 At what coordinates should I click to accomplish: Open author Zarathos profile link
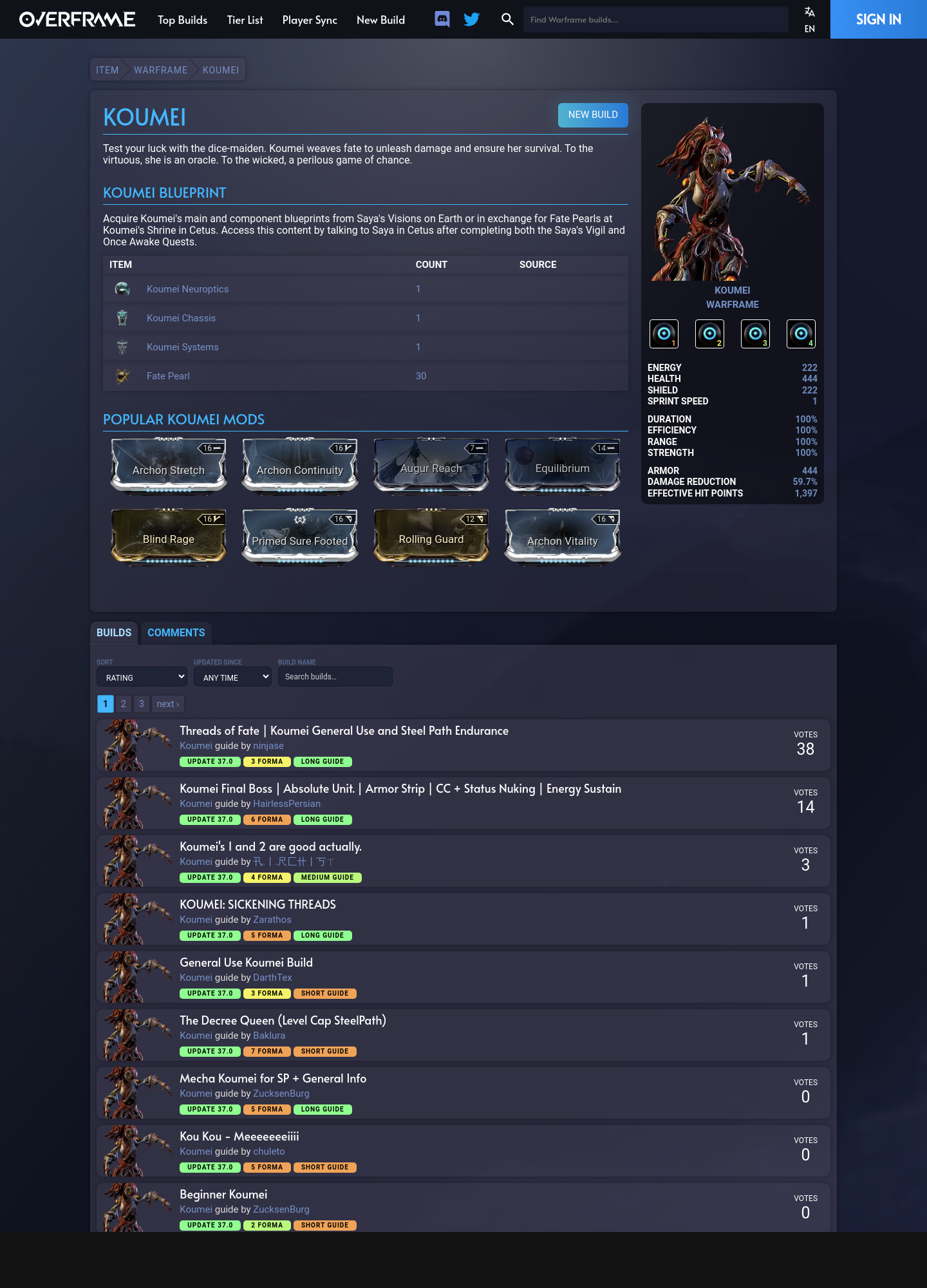click(x=272, y=920)
